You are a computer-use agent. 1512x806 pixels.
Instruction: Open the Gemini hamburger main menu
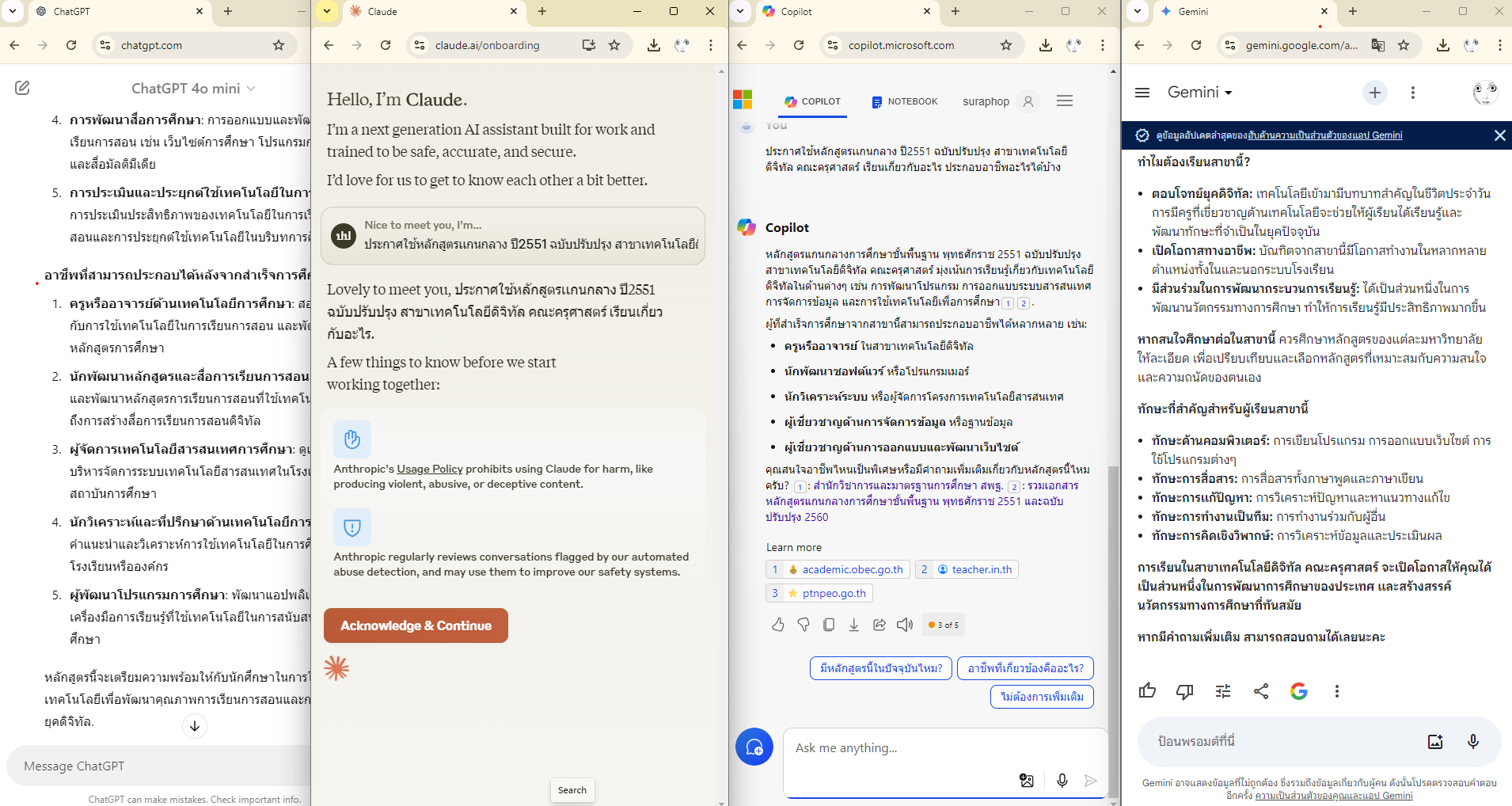click(x=1142, y=93)
